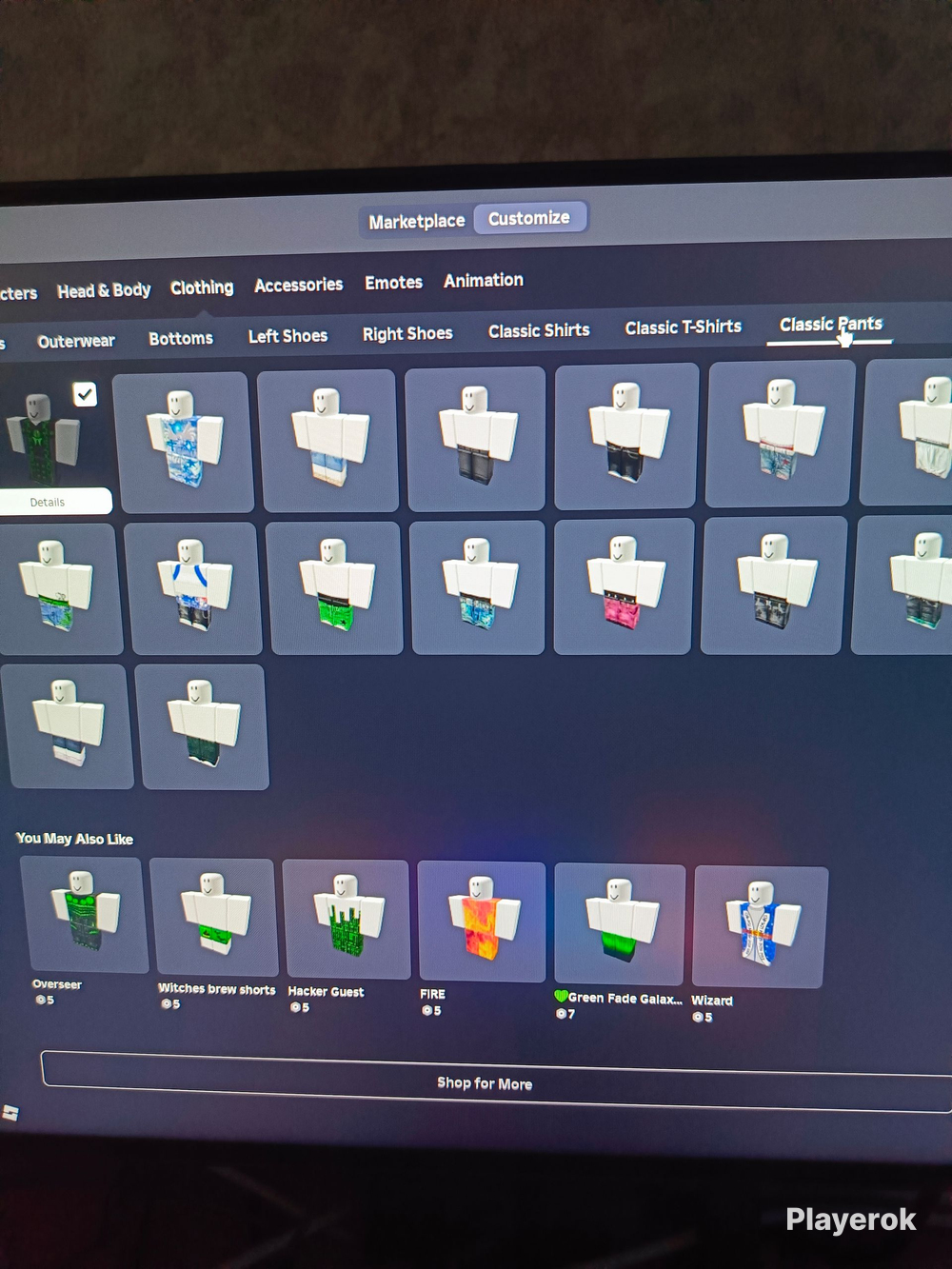The image size is (952, 1269).
Task: Click the You May Also Like heading
Action: click(74, 839)
